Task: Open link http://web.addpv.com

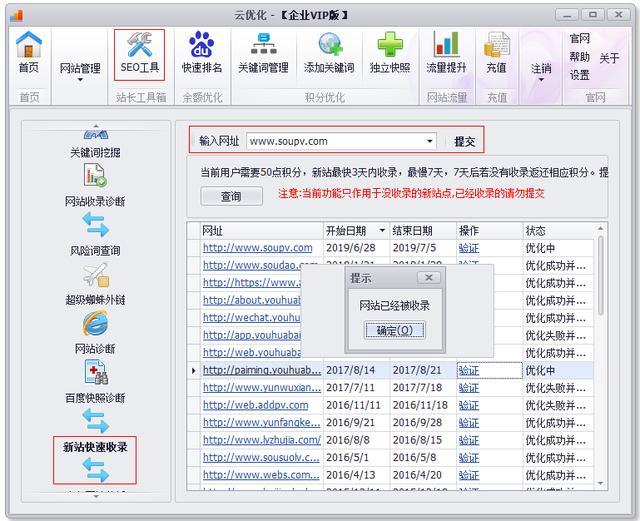Action: 256,405
